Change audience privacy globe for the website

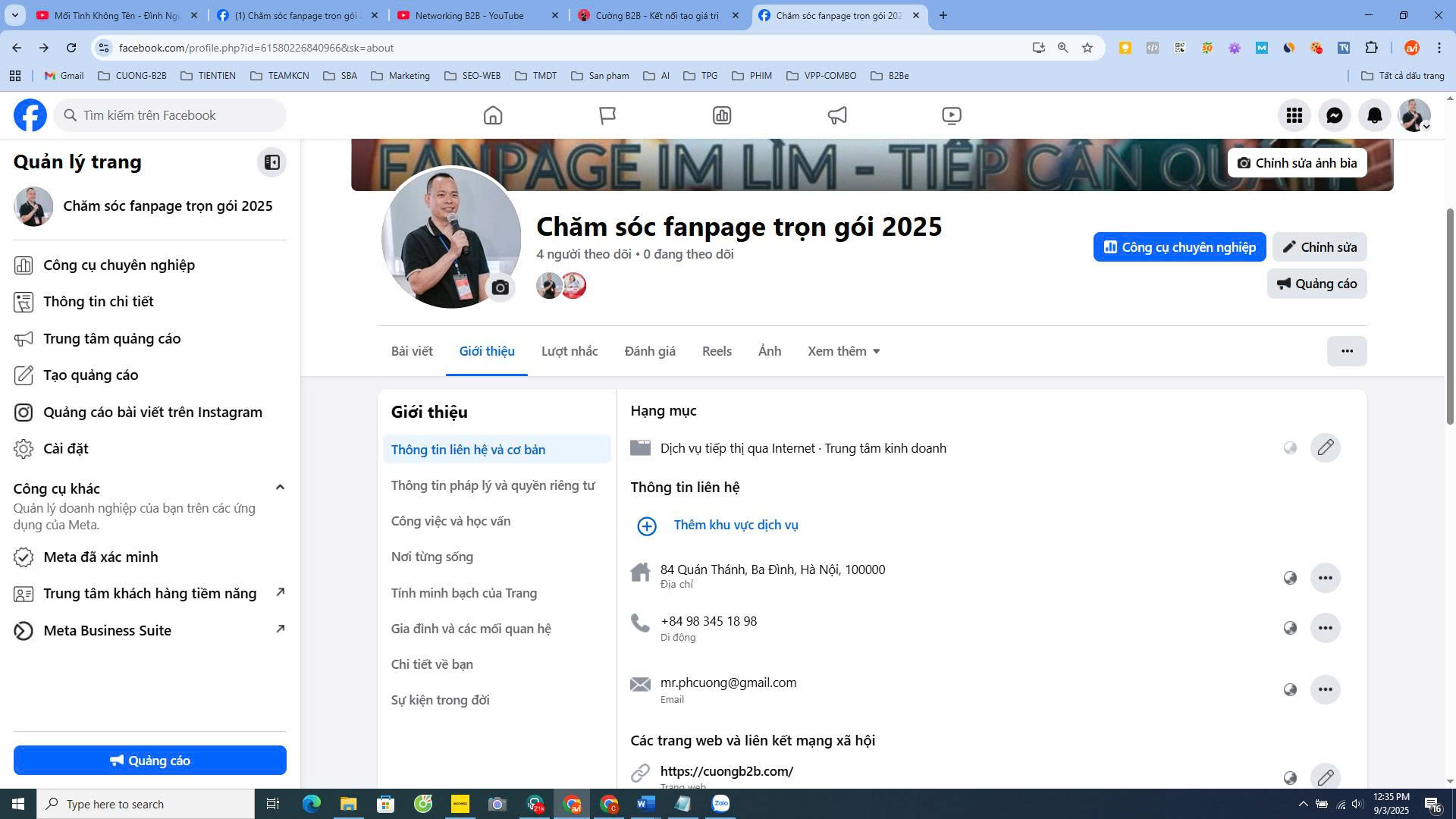1290,777
